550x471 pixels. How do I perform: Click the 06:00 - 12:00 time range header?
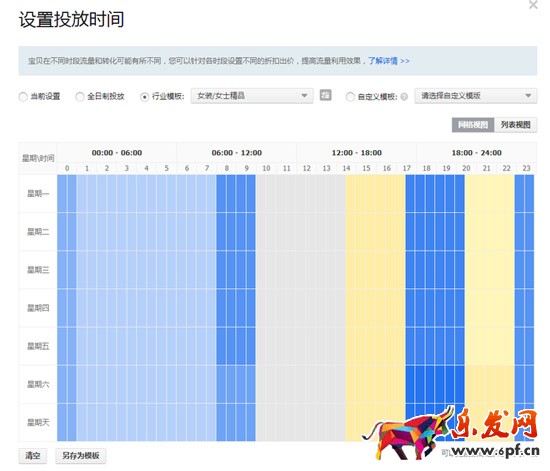point(237,153)
